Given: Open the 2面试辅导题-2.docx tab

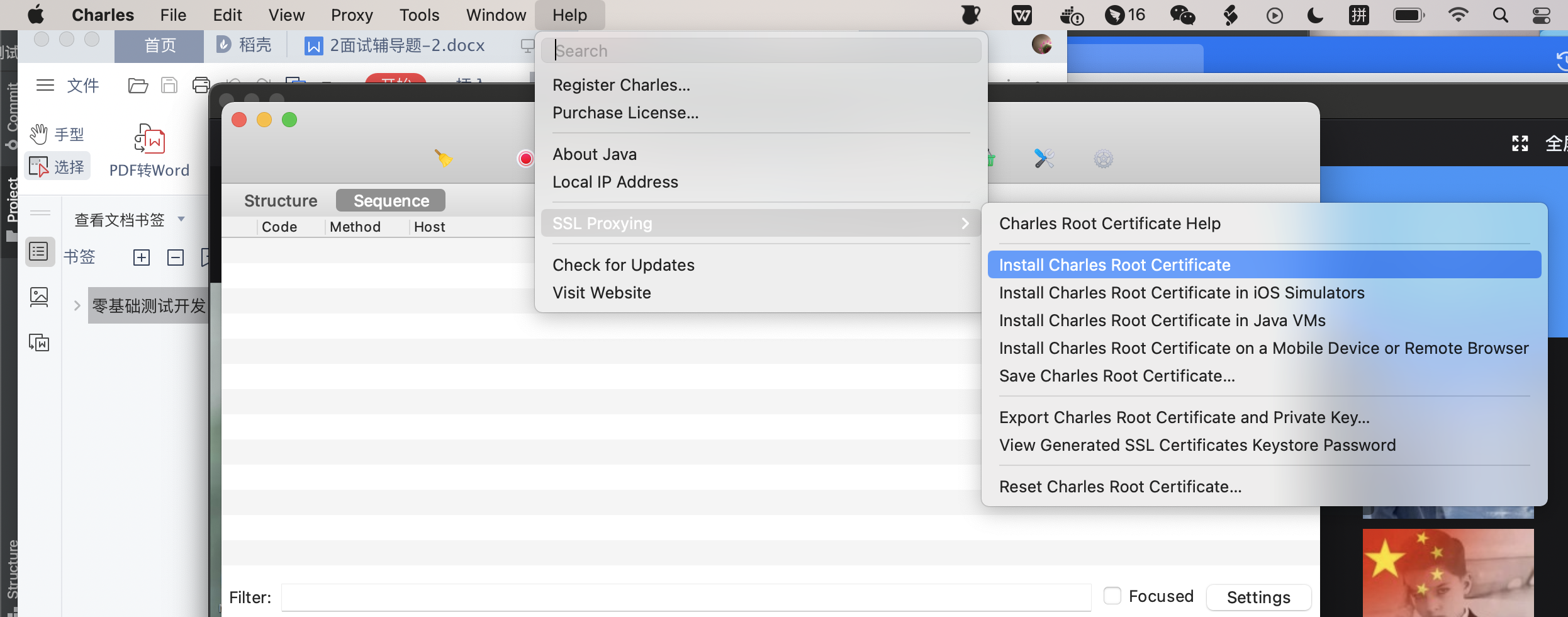Looking at the screenshot, I should [395, 45].
